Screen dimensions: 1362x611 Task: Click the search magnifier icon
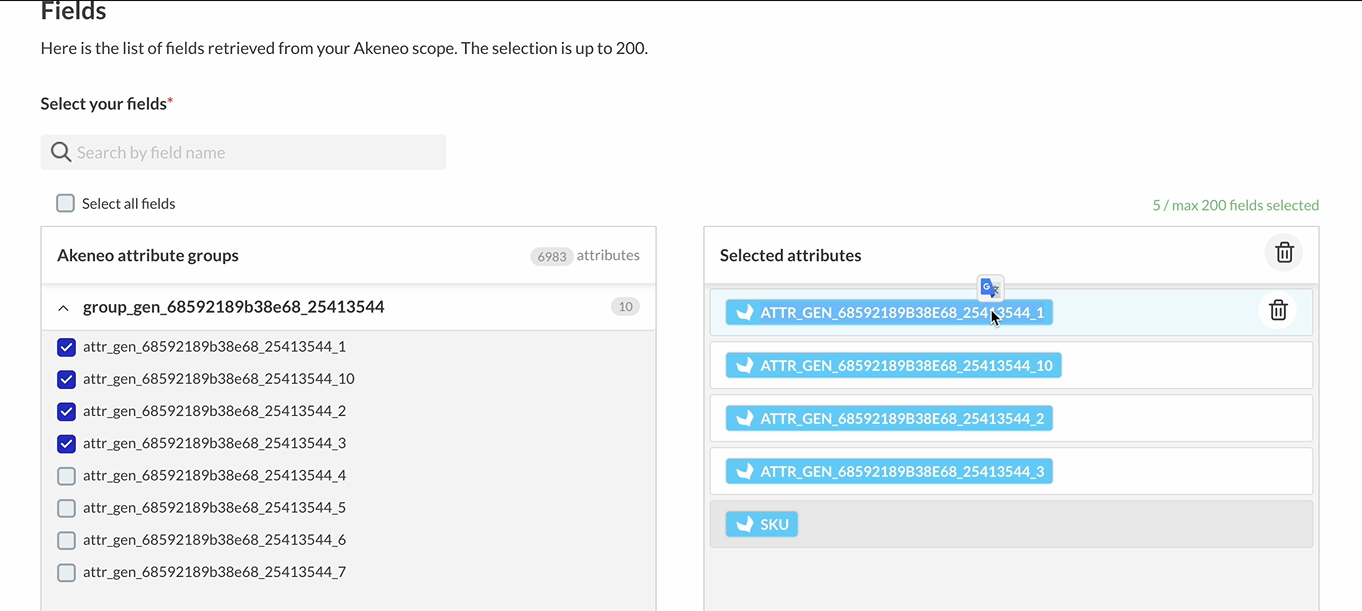coord(61,152)
